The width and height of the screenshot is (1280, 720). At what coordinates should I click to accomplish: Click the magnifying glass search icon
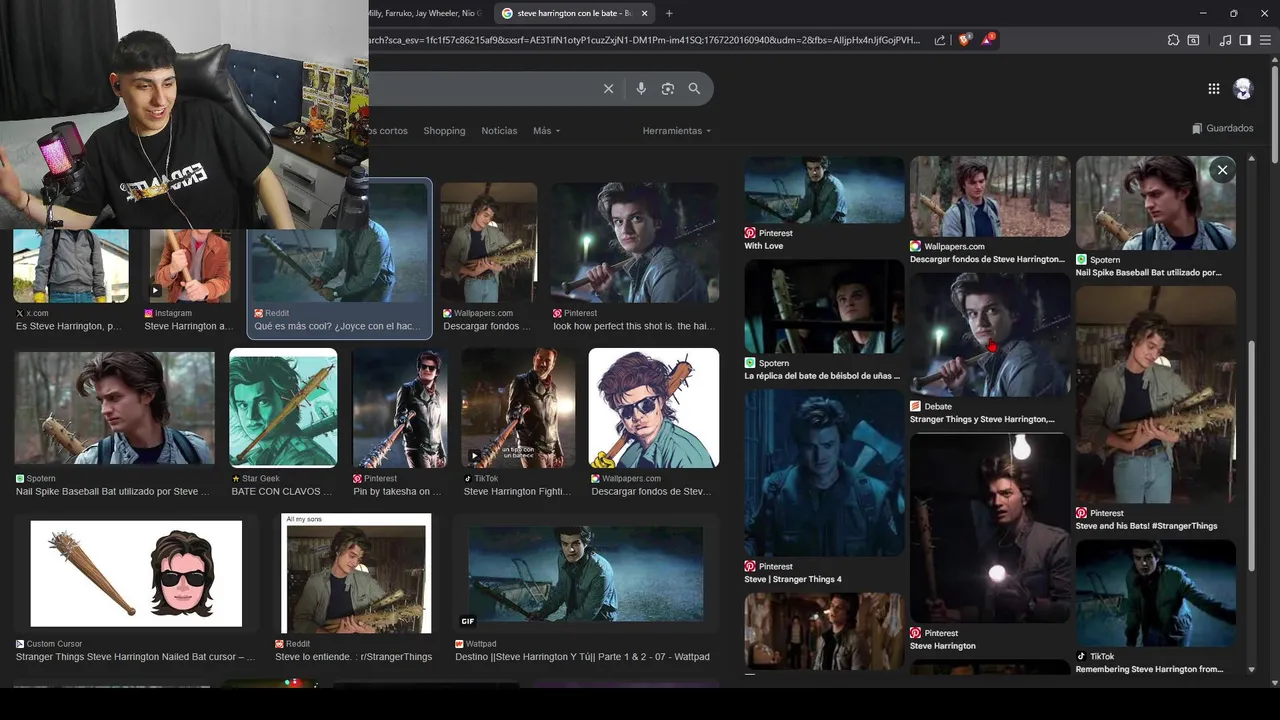694,89
